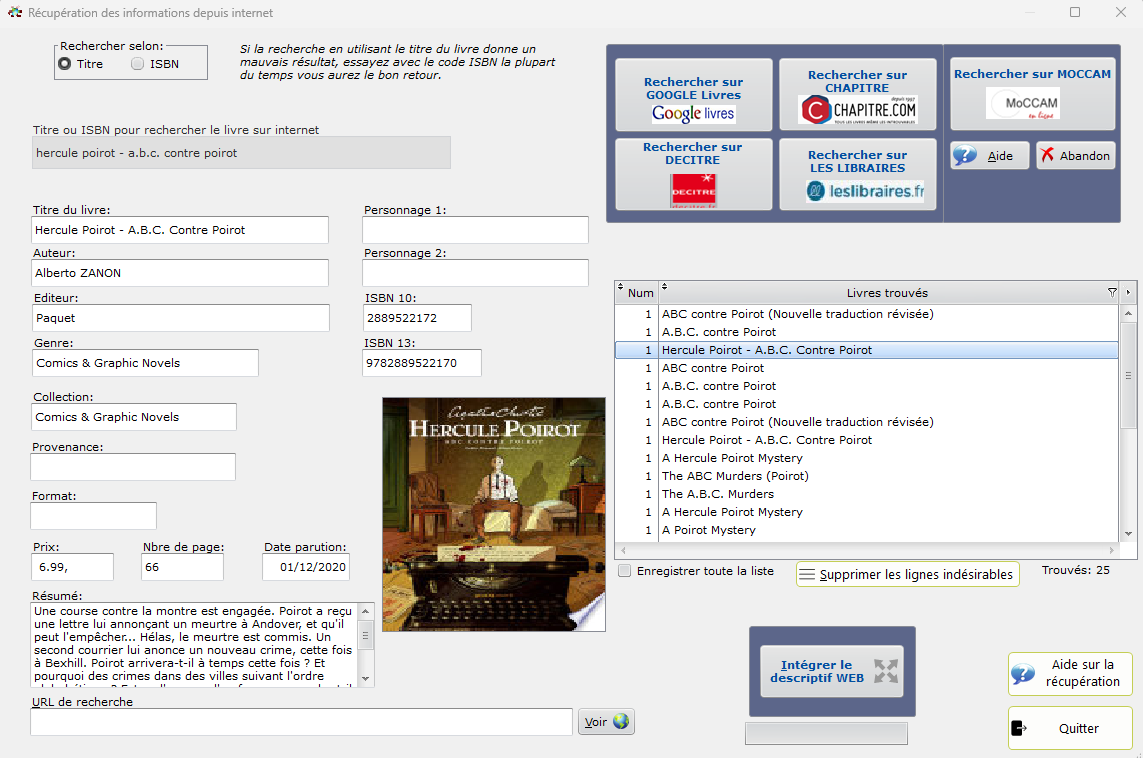This screenshot has width=1143, height=758.
Task: Click the globe icon on Voir button
Action: pyautogui.click(x=621, y=721)
